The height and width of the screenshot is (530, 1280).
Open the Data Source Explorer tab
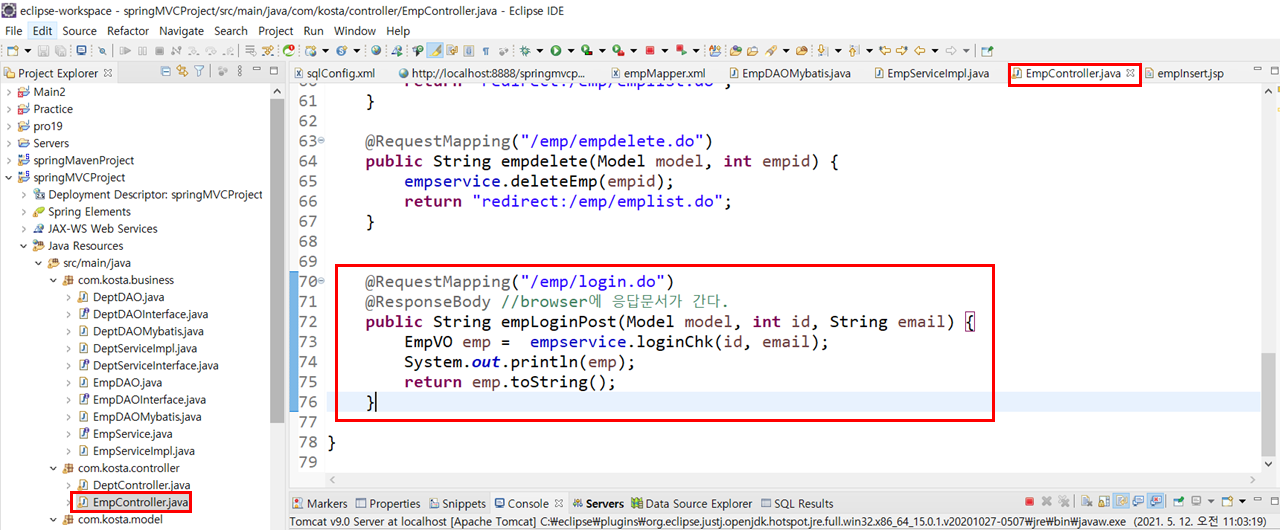coord(691,503)
